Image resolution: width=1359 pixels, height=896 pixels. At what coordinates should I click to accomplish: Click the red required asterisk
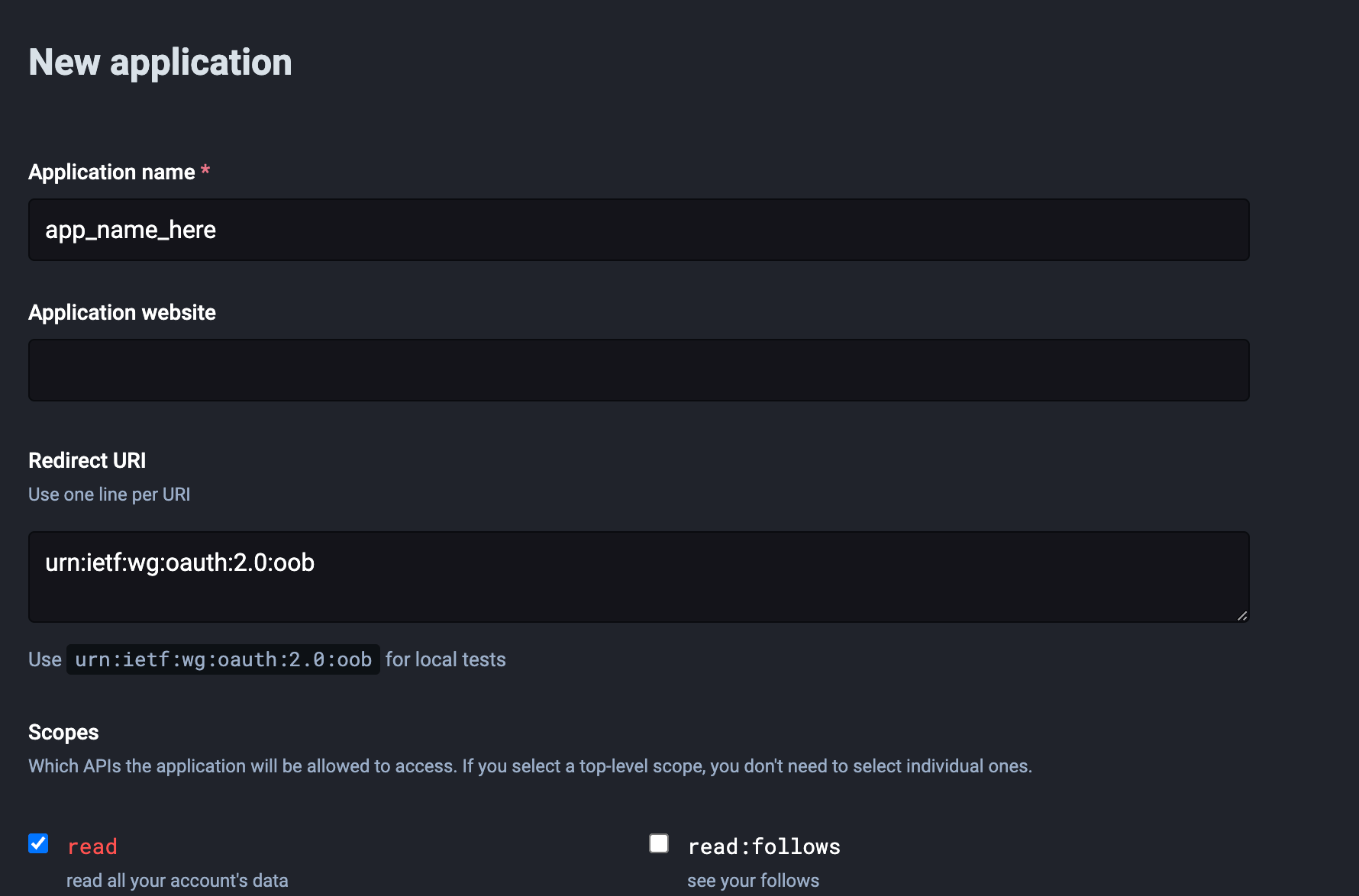click(x=205, y=171)
